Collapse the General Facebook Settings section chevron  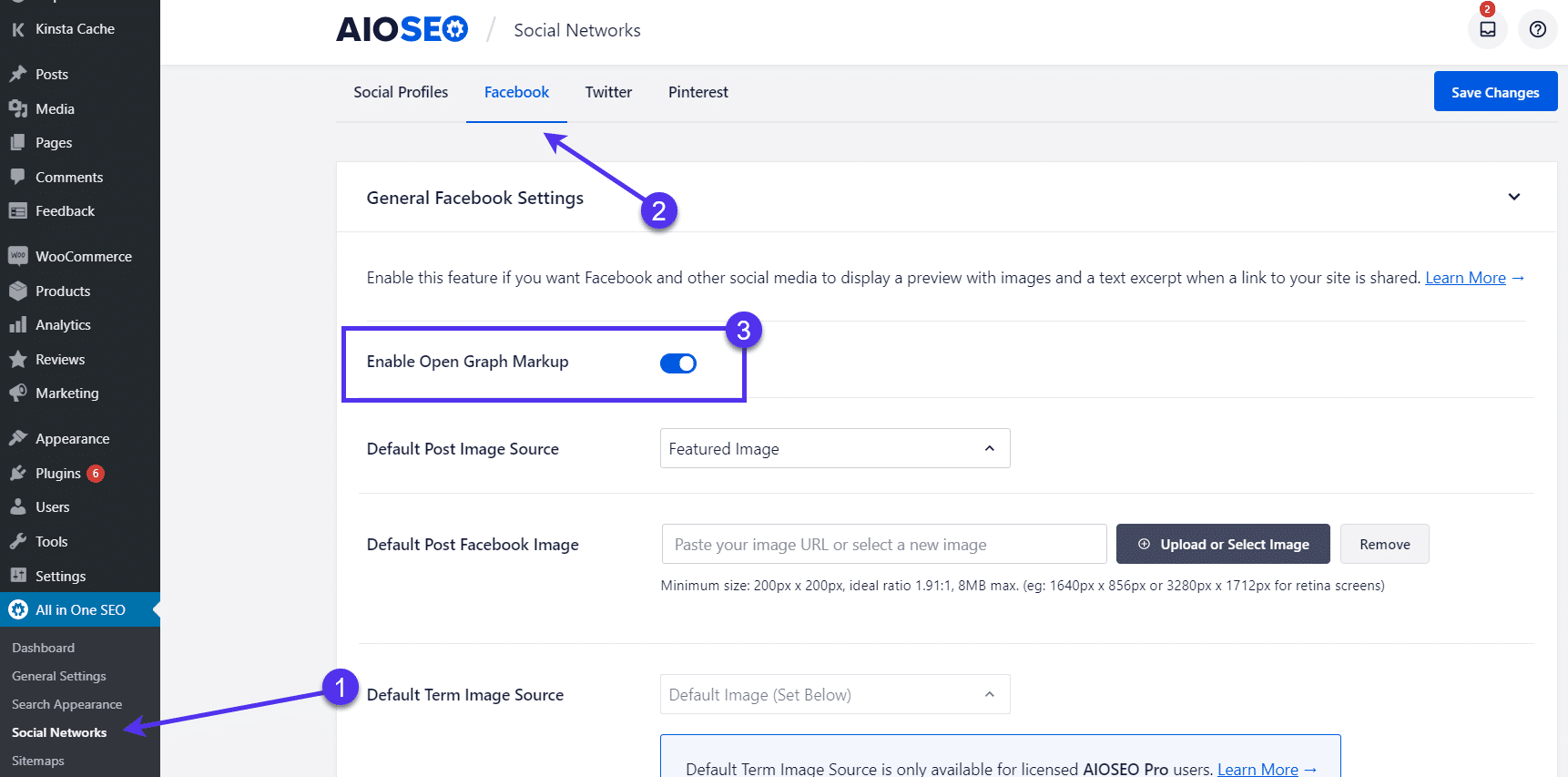click(x=1514, y=197)
